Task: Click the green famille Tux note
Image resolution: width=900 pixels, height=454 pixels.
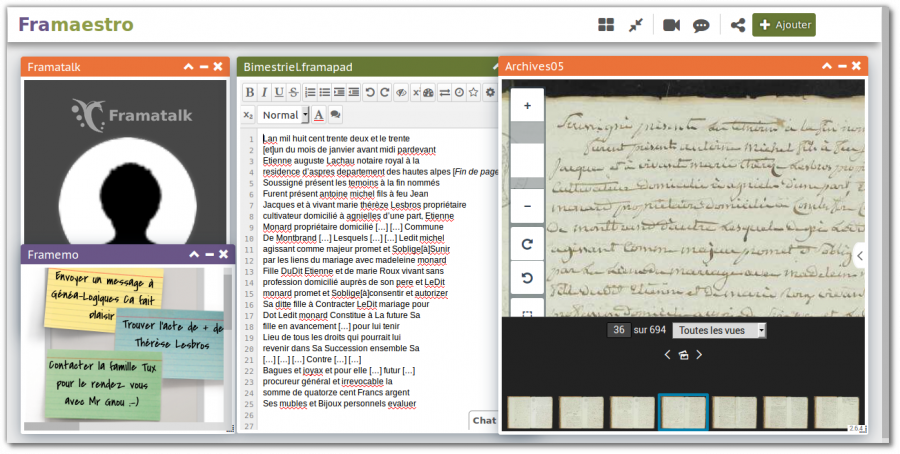Action: coord(102,385)
